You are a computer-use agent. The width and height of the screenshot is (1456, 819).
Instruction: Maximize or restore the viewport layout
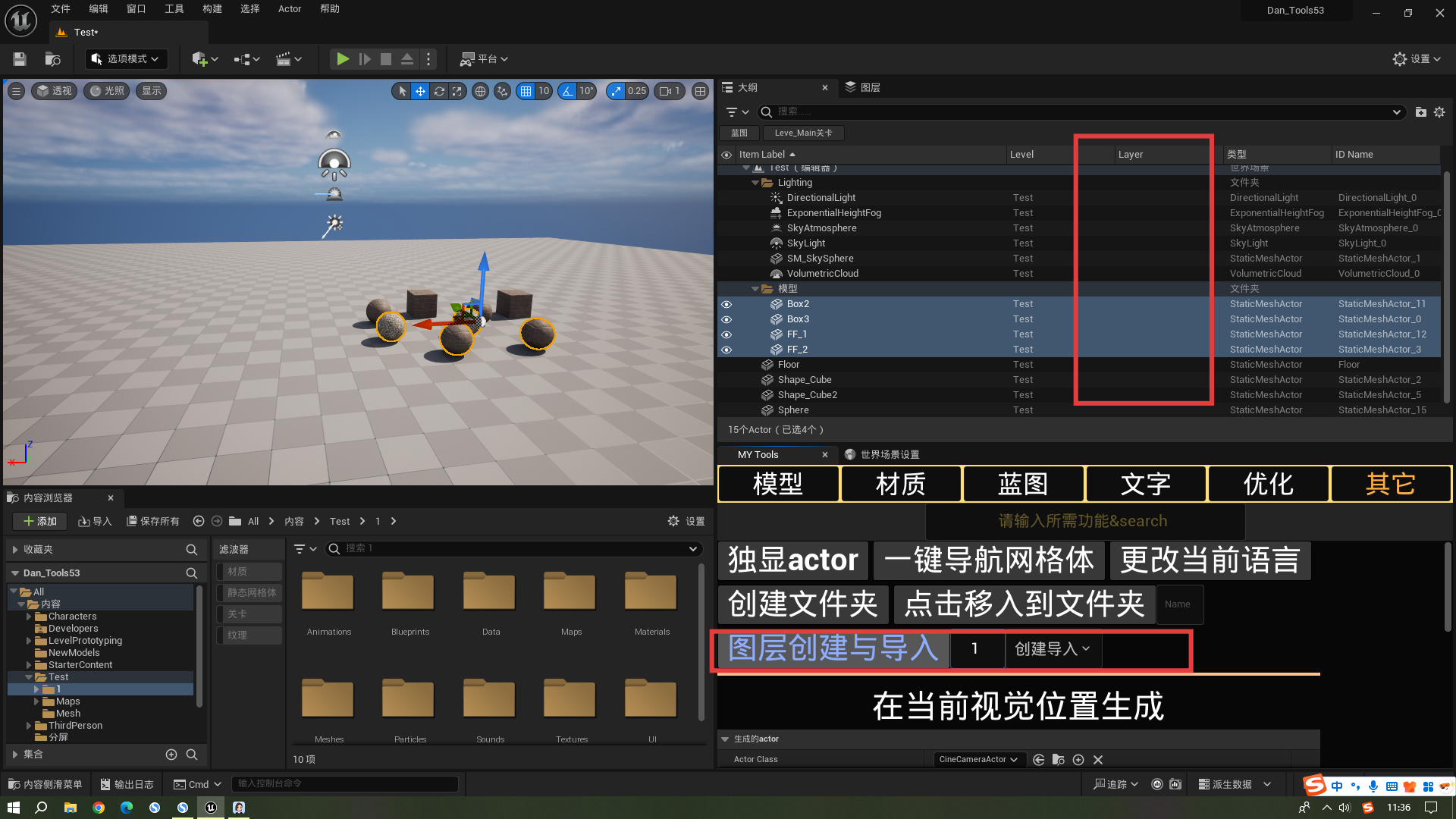(700, 91)
